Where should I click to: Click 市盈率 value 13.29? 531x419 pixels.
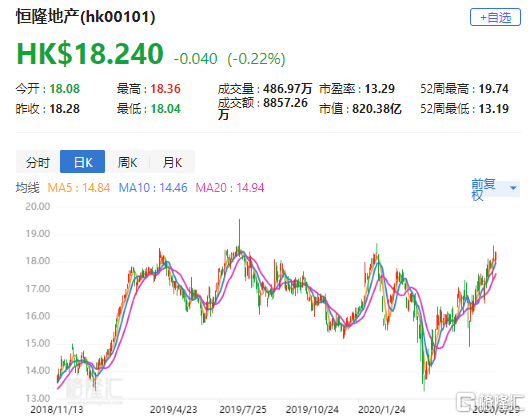(x=380, y=89)
